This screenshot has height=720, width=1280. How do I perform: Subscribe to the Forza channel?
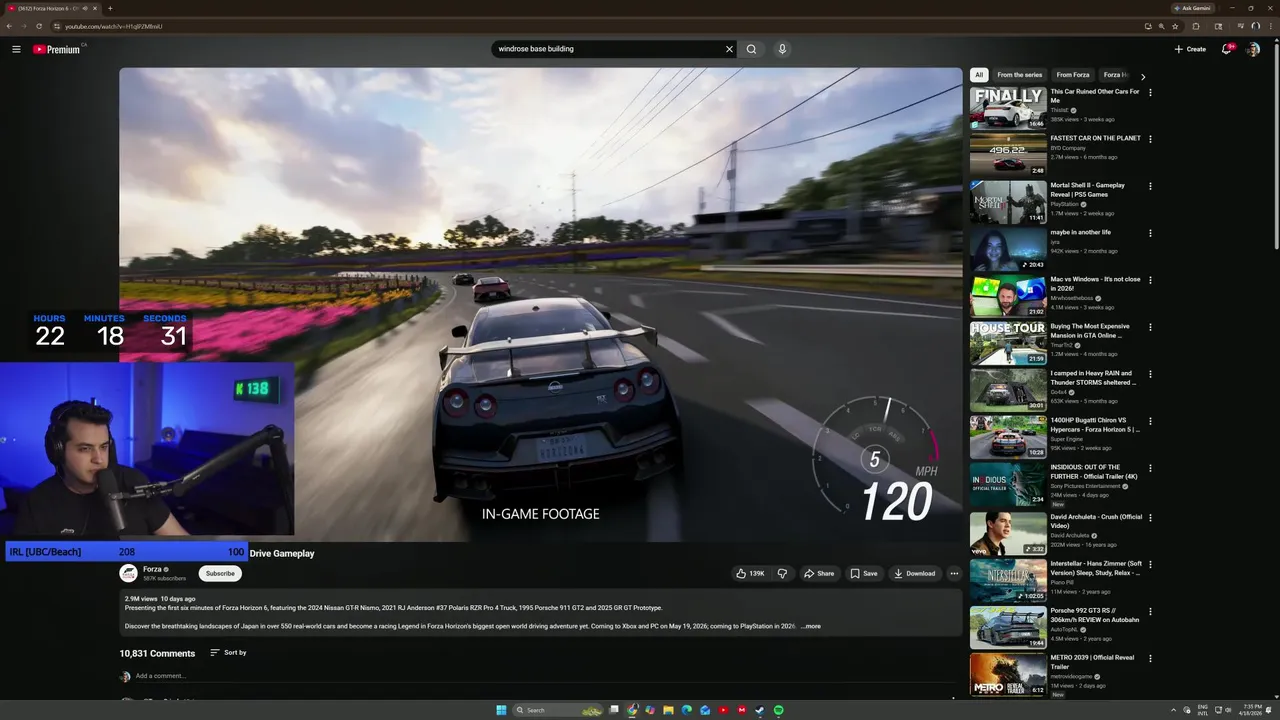coord(220,573)
